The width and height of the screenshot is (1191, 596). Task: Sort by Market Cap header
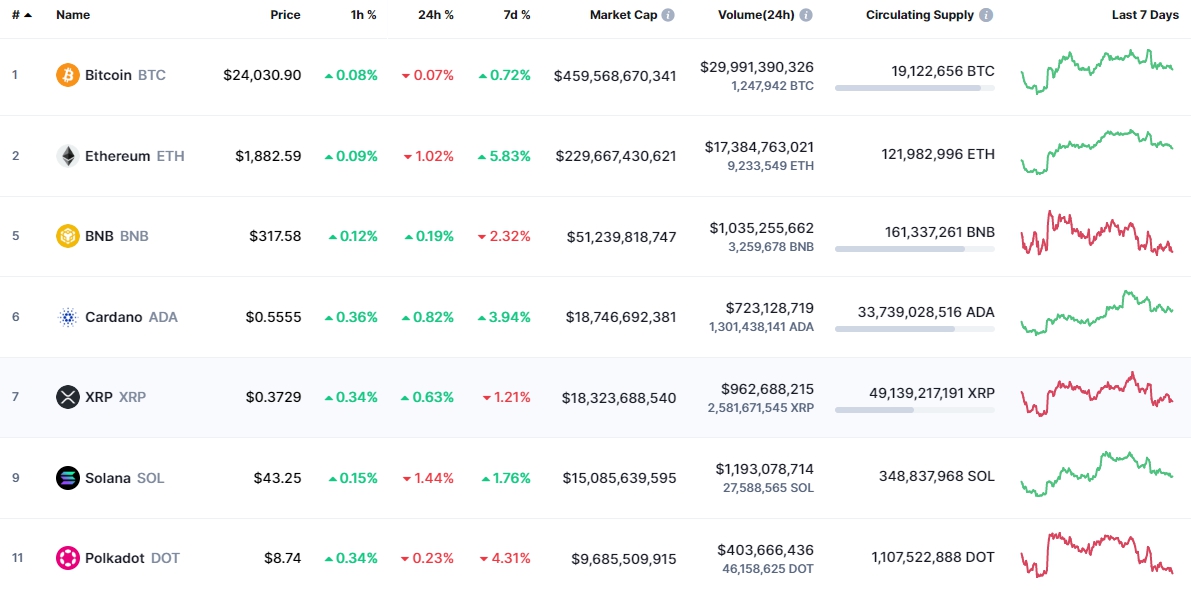pyautogui.click(x=624, y=15)
